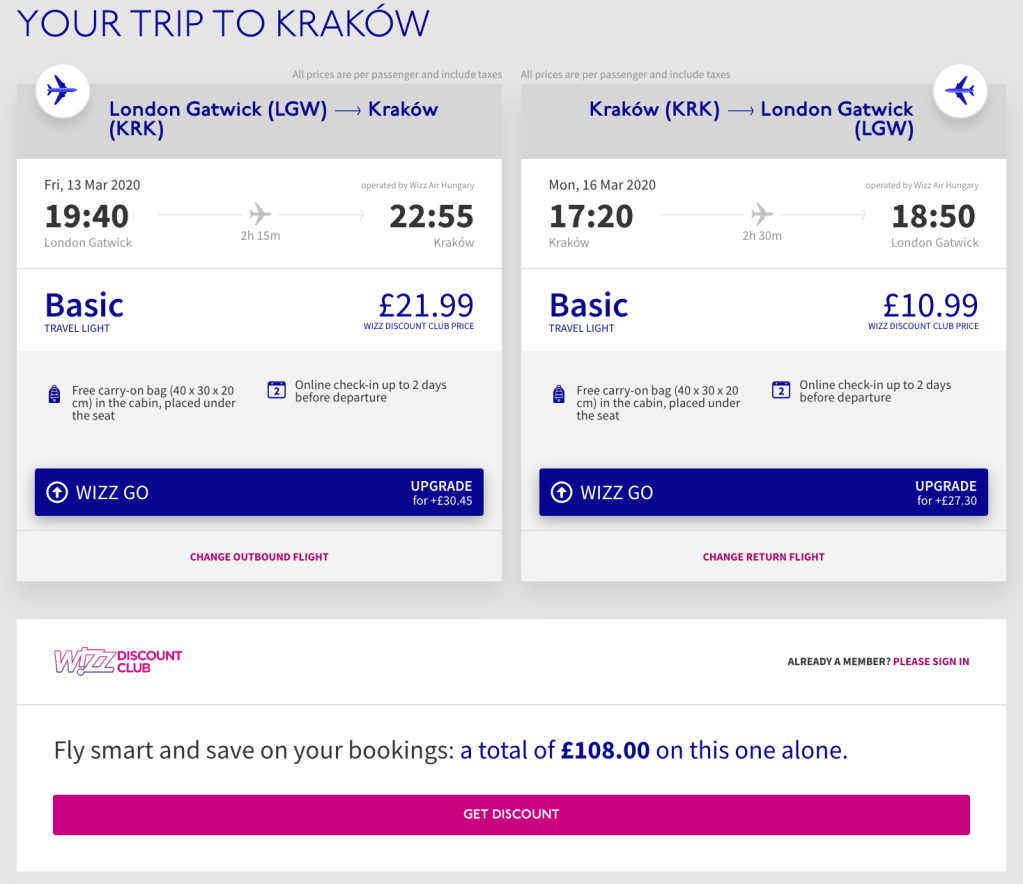Click CHANGE RETURN FLIGHT link
This screenshot has height=884, width=1023.
pyautogui.click(x=763, y=557)
